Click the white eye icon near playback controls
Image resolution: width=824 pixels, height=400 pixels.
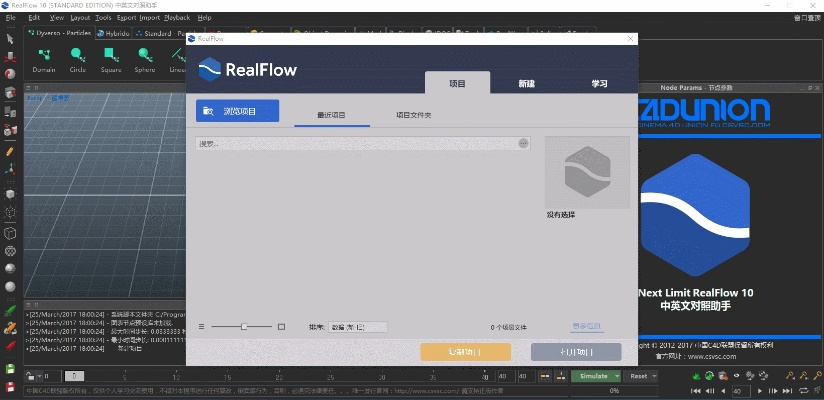point(736,376)
